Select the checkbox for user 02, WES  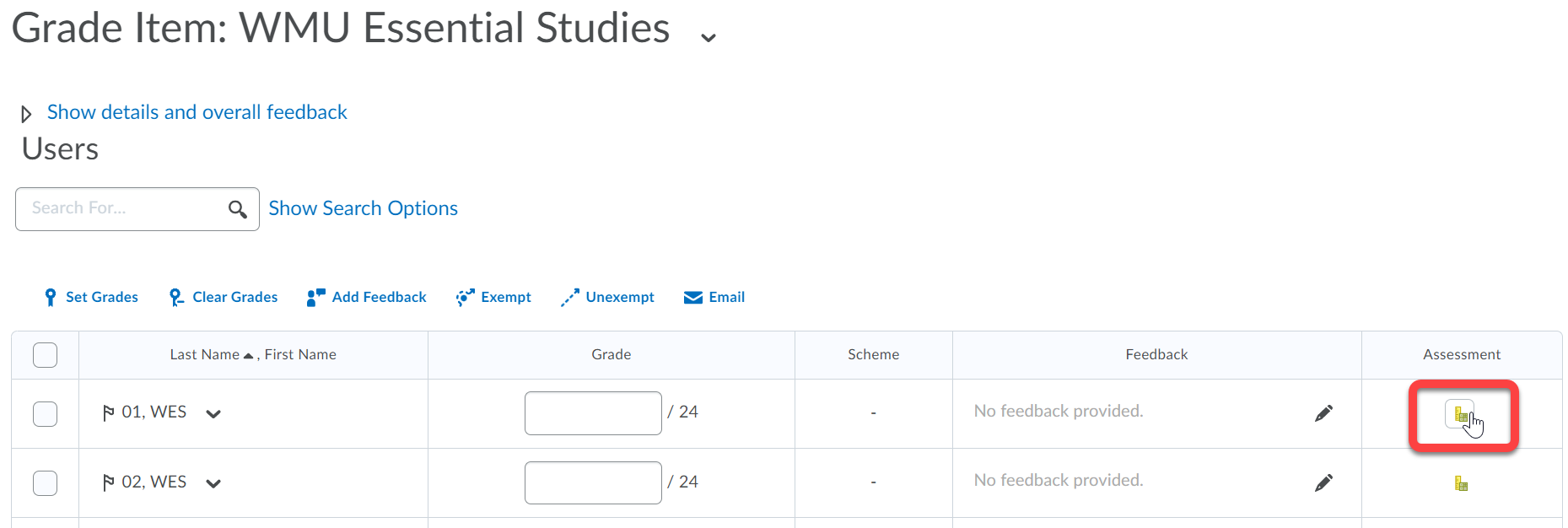click(45, 482)
